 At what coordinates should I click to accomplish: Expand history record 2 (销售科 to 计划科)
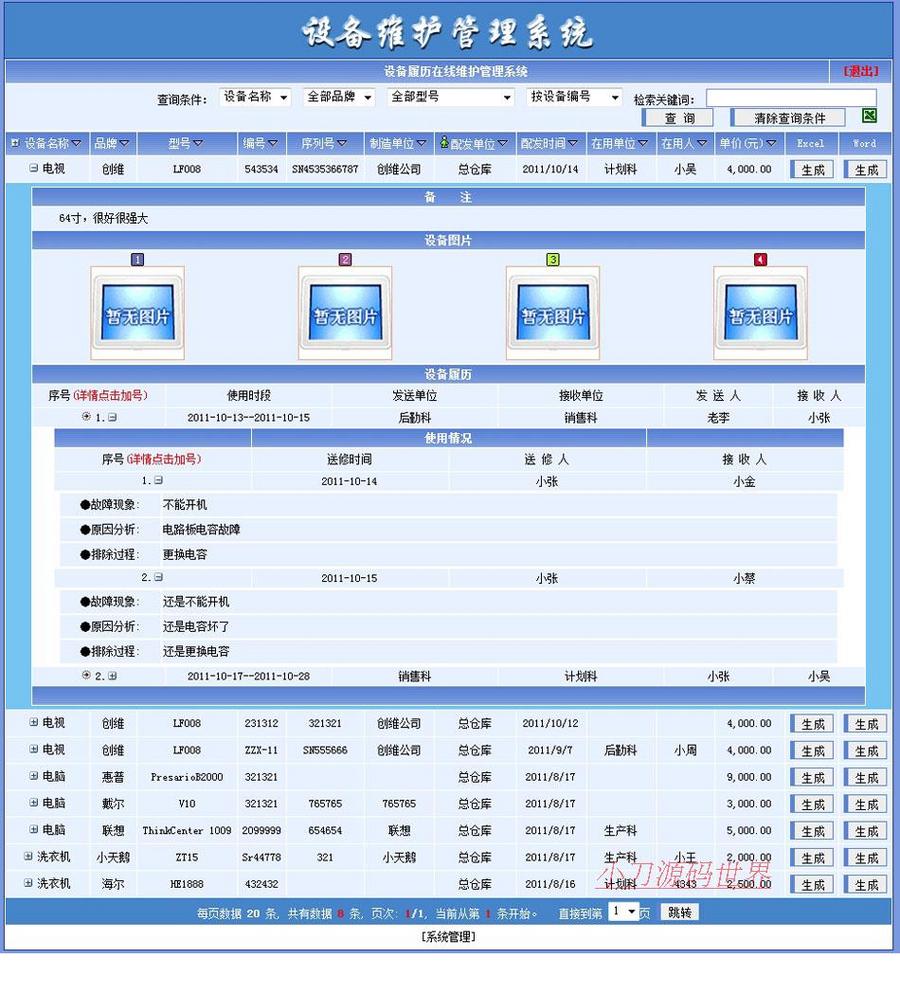point(112,676)
